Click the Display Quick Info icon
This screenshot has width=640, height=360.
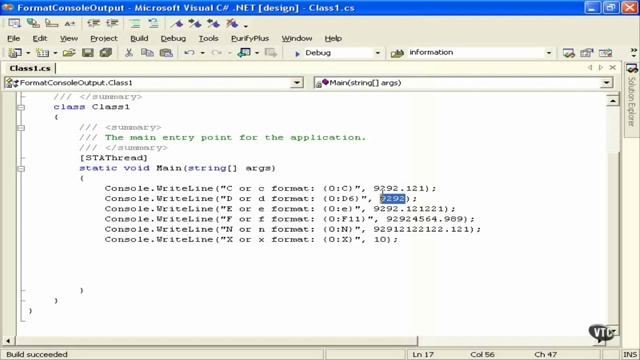[x=51, y=24]
